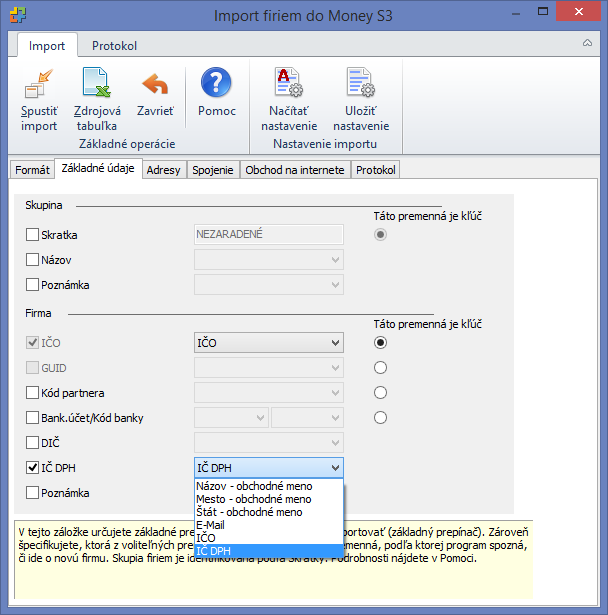Enable the Poznámka checkbox in Skupina
Viewport: 608px width, 615px height.
pyautogui.click(x=32, y=285)
